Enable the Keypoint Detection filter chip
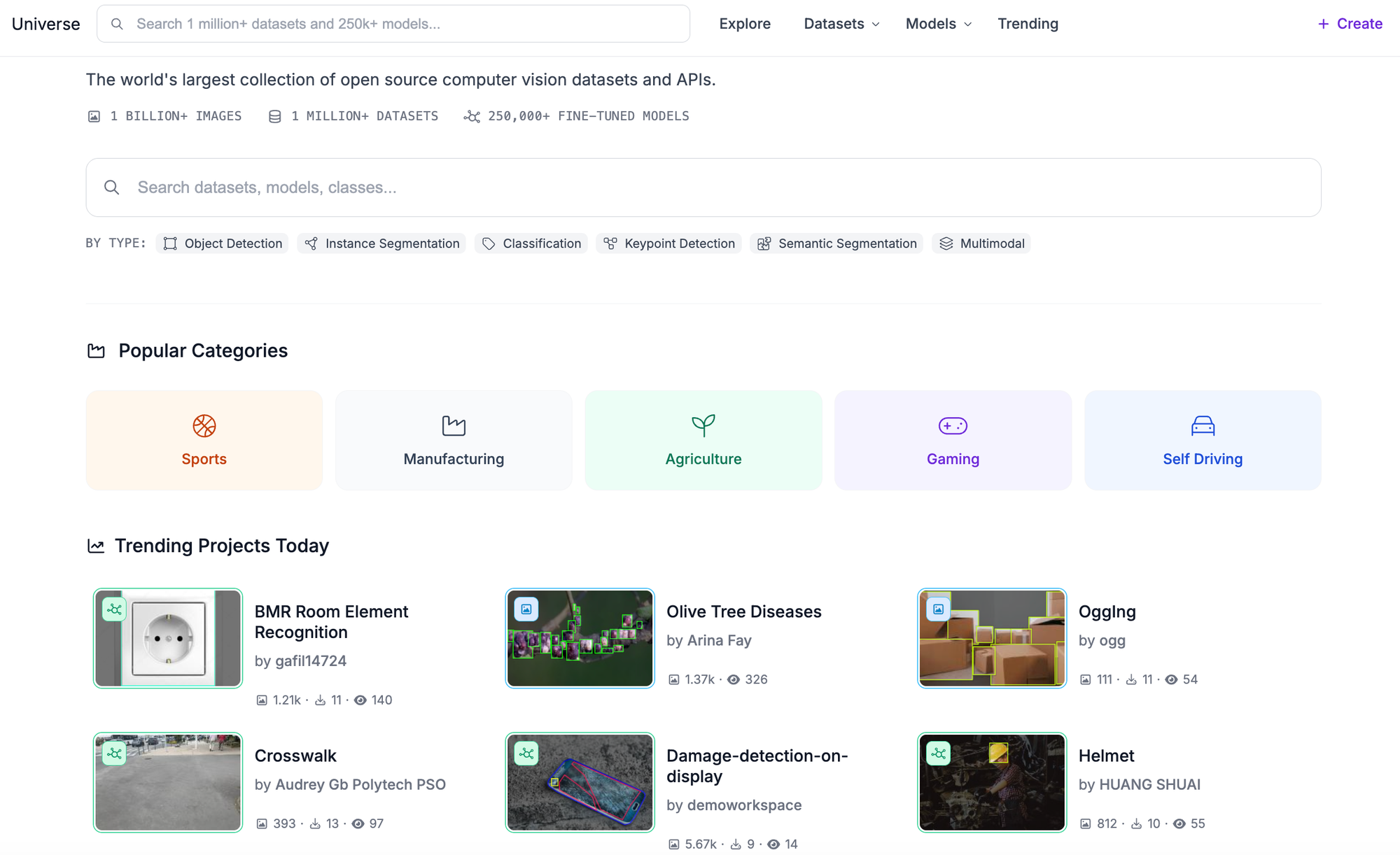The height and width of the screenshot is (855, 1400). pos(668,243)
